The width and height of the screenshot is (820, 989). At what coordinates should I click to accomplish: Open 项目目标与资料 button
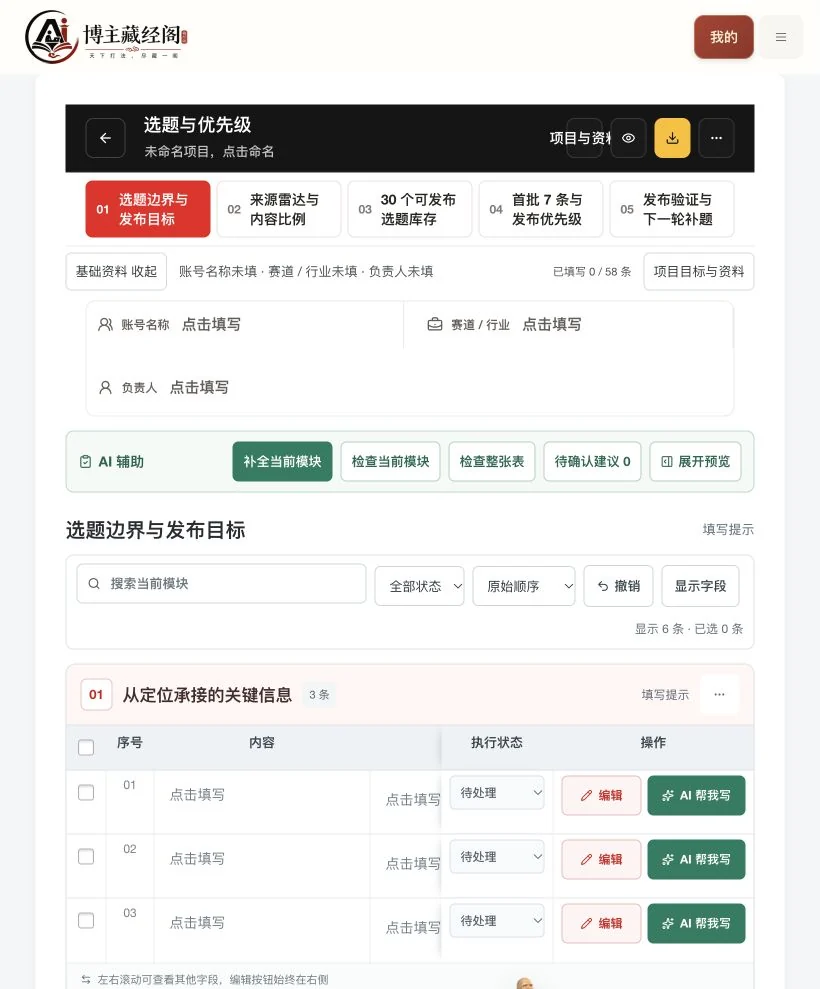(699, 271)
